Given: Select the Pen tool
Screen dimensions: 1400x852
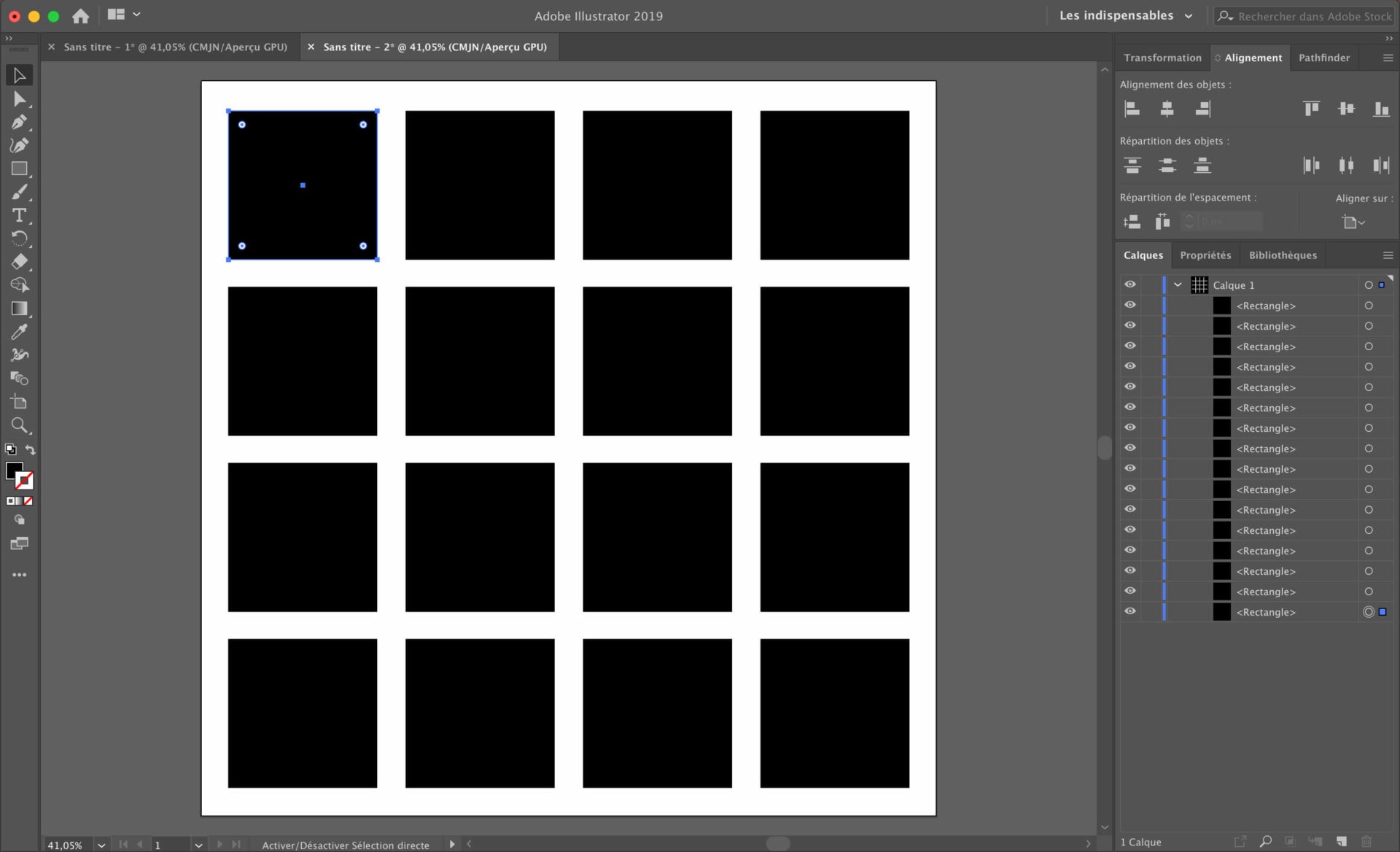Looking at the screenshot, I should (20, 122).
